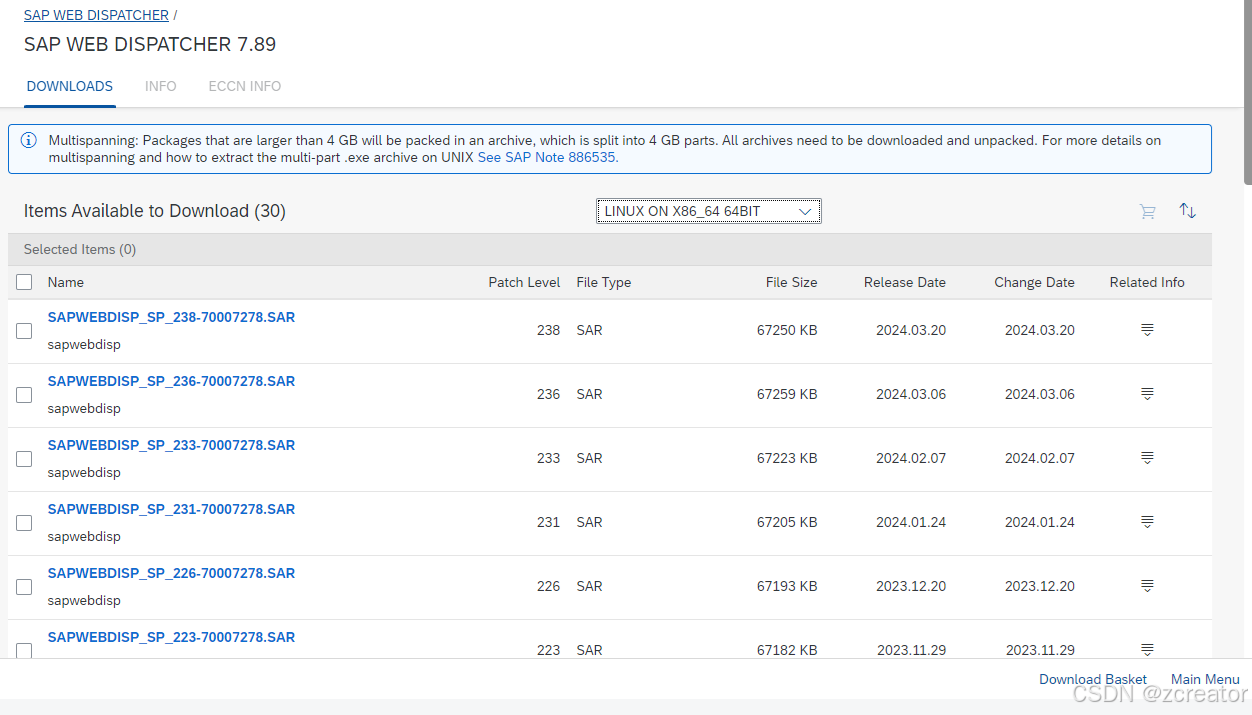1252x715 pixels.
Task: Check the box for SAPWEBDISP_SP_231 file
Action: pyautogui.click(x=24, y=523)
